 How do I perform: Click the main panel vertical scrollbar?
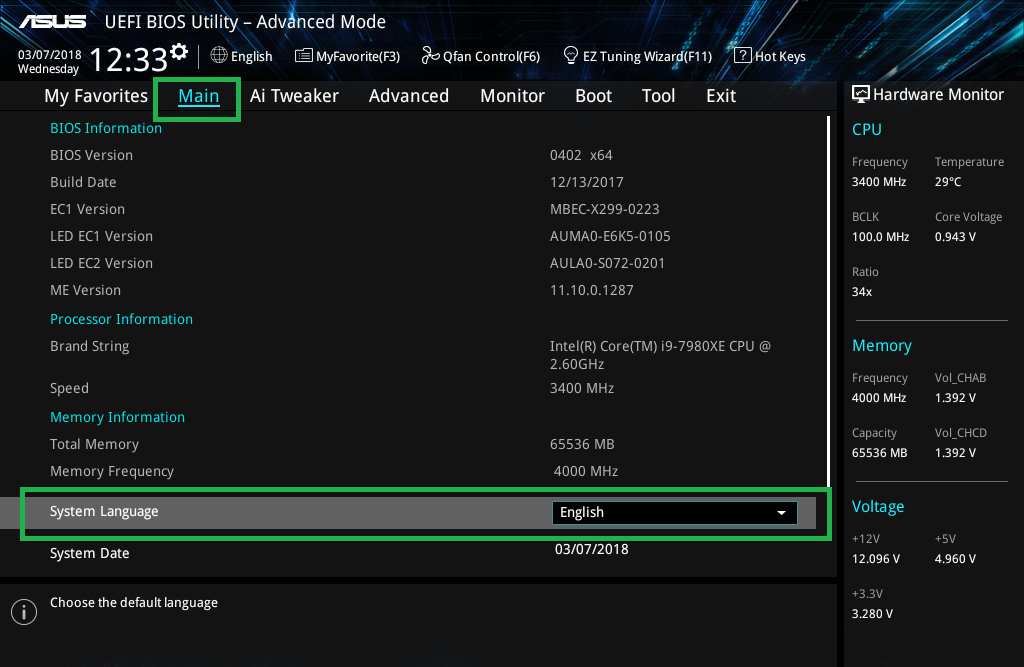tap(829, 302)
